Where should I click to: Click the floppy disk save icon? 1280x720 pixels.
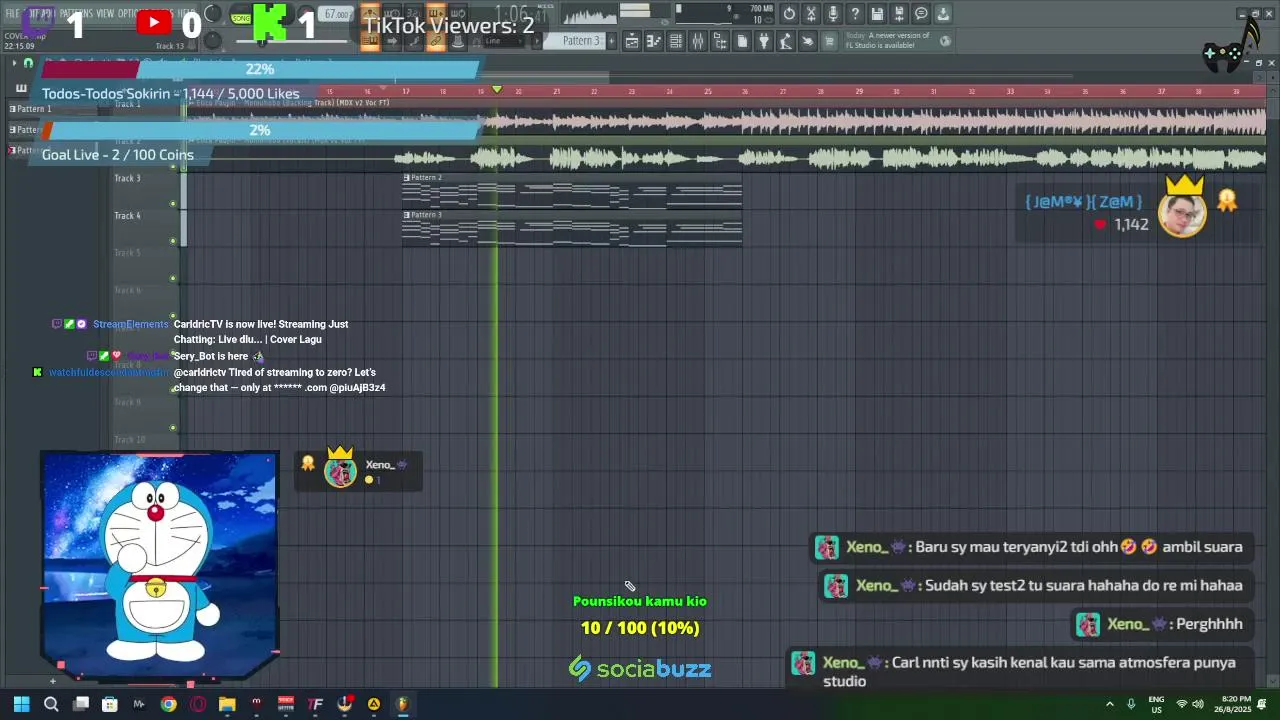click(877, 14)
